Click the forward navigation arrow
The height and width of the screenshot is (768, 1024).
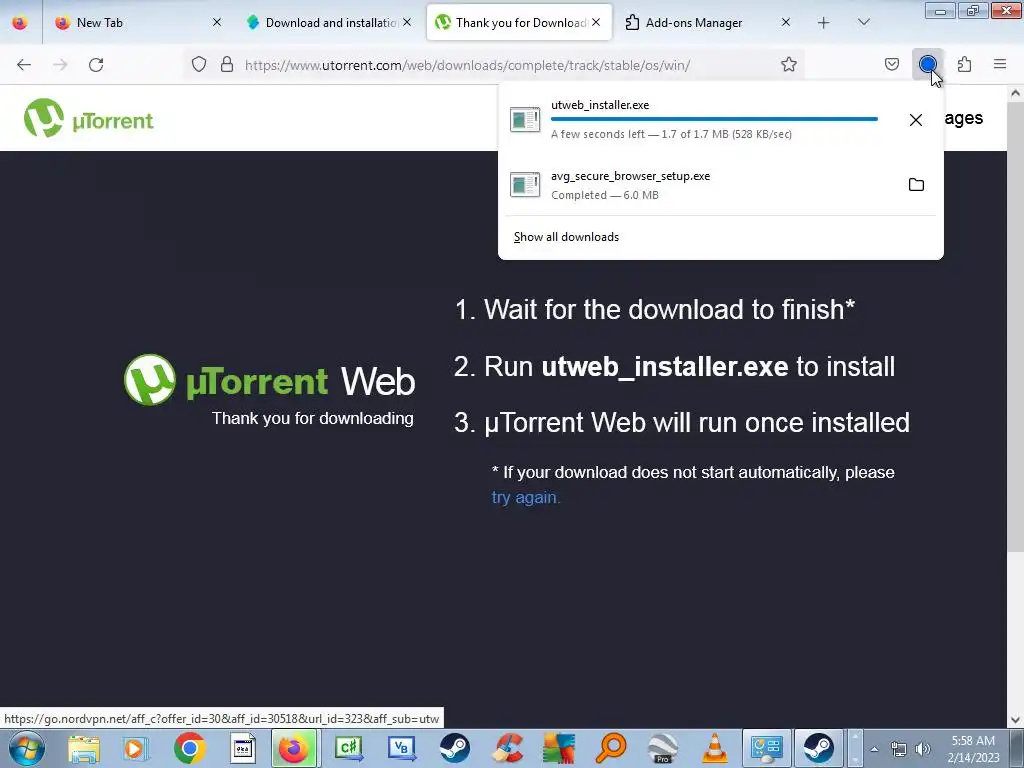pyautogui.click(x=60, y=65)
